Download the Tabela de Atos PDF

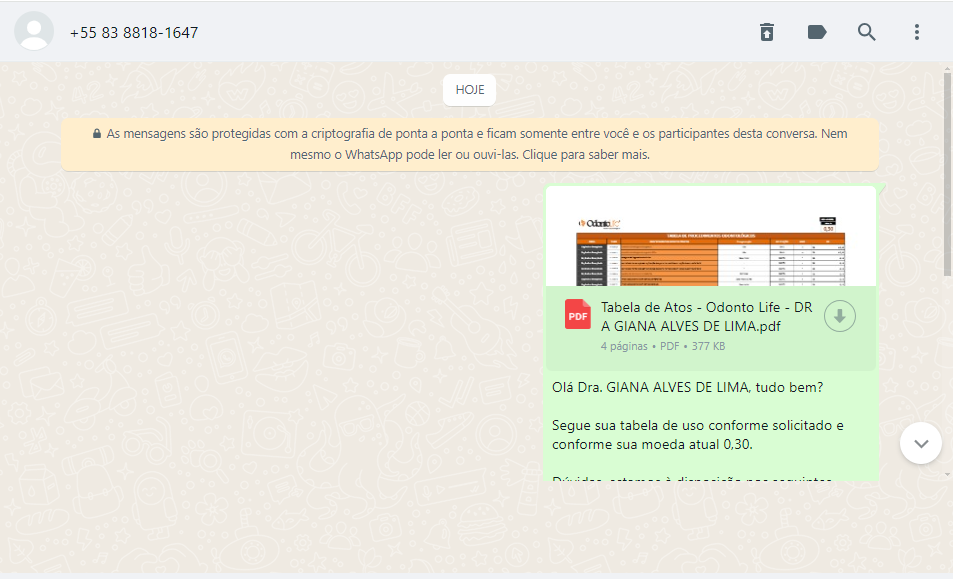click(839, 316)
